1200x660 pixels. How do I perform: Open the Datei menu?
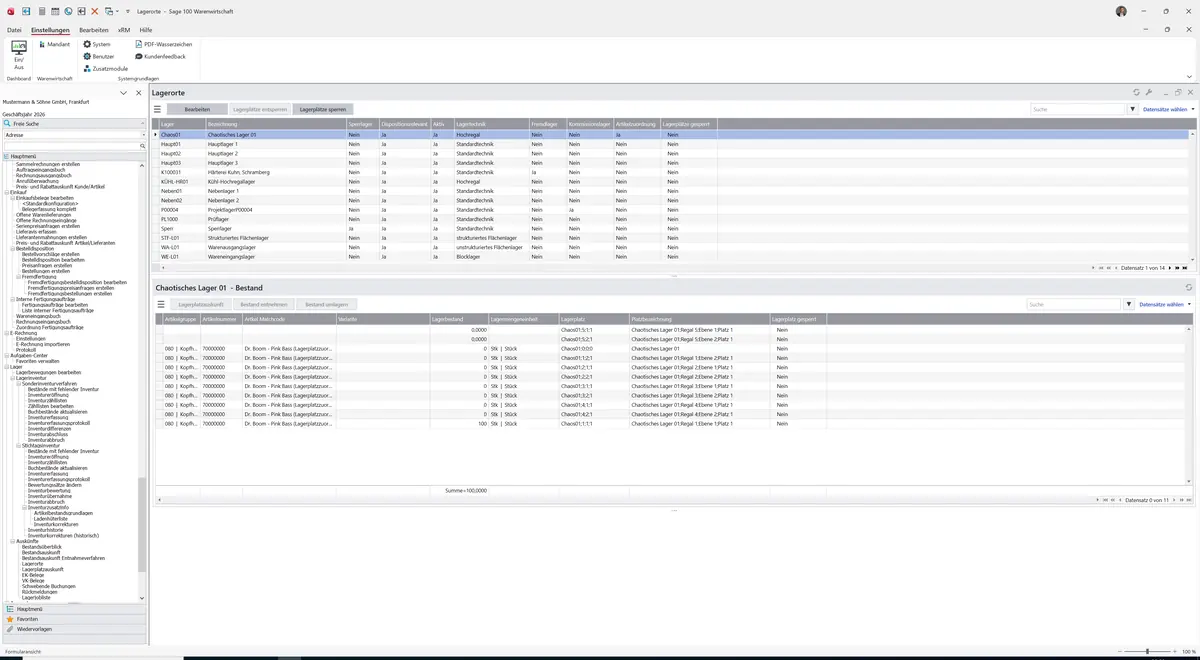14,30
